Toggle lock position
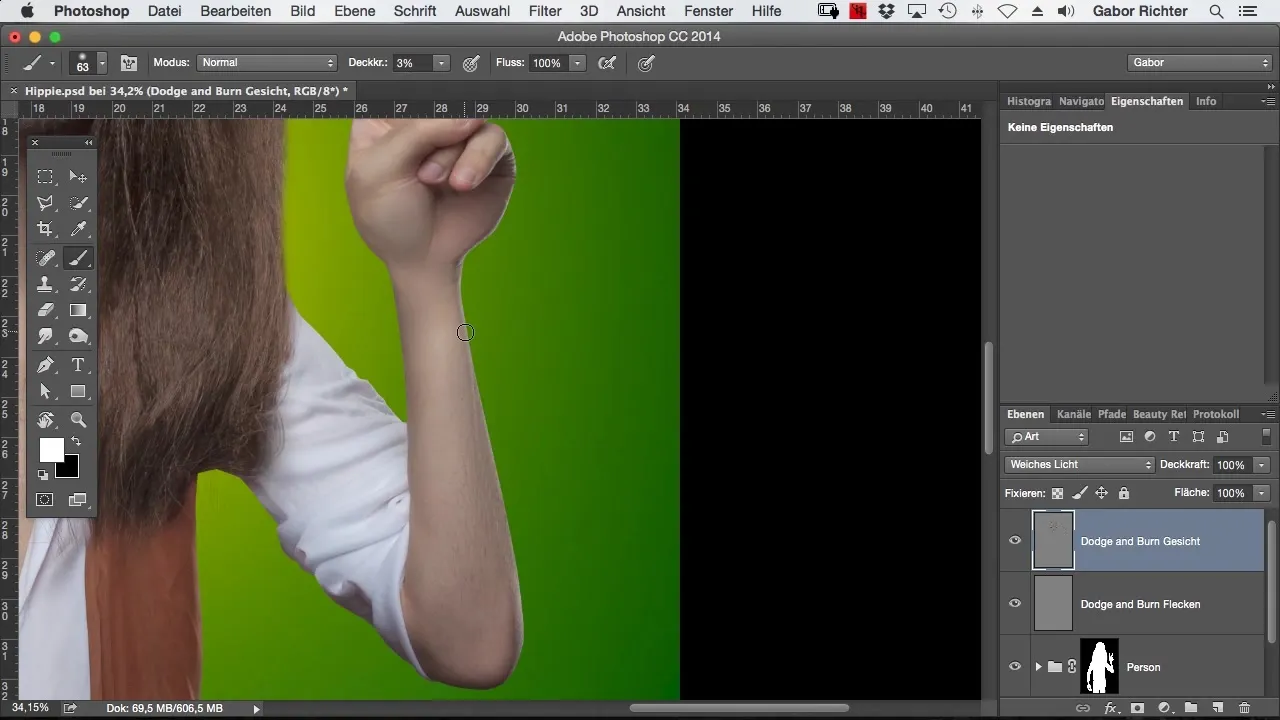1280x720 pixels. pyautogui.click(x=1101, y=493)
